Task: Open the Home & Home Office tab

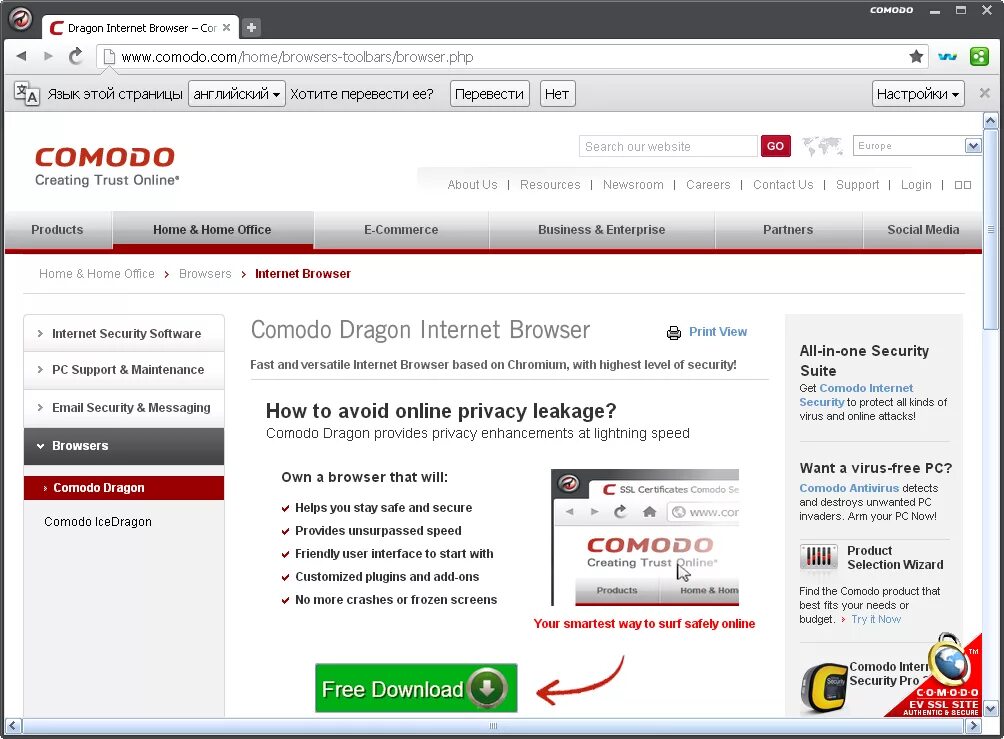Action: (x=213, y=229)
